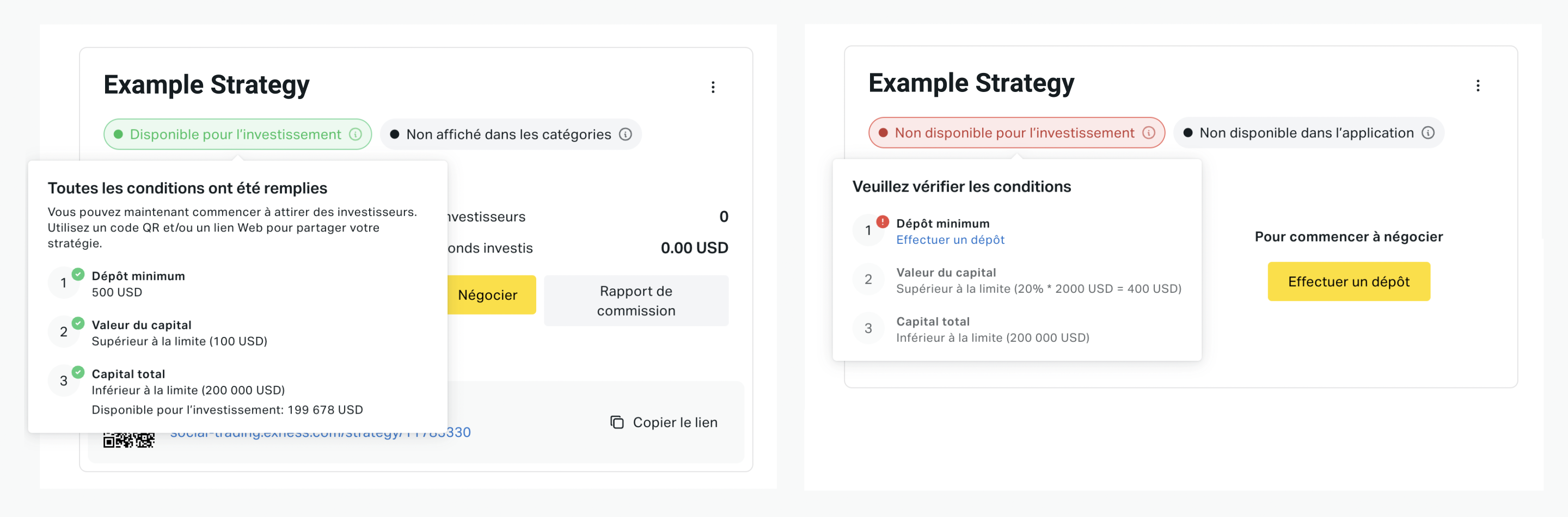This screenshot has width=1568, height=517.
Task: Click red alert icon on 'Dépôt minimum' step
Action: pos(882,221)
